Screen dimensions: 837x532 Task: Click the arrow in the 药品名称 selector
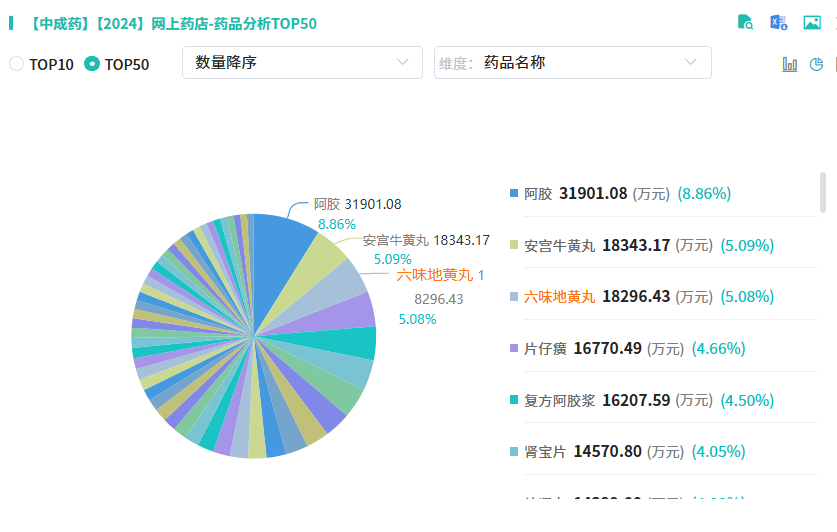691,62
